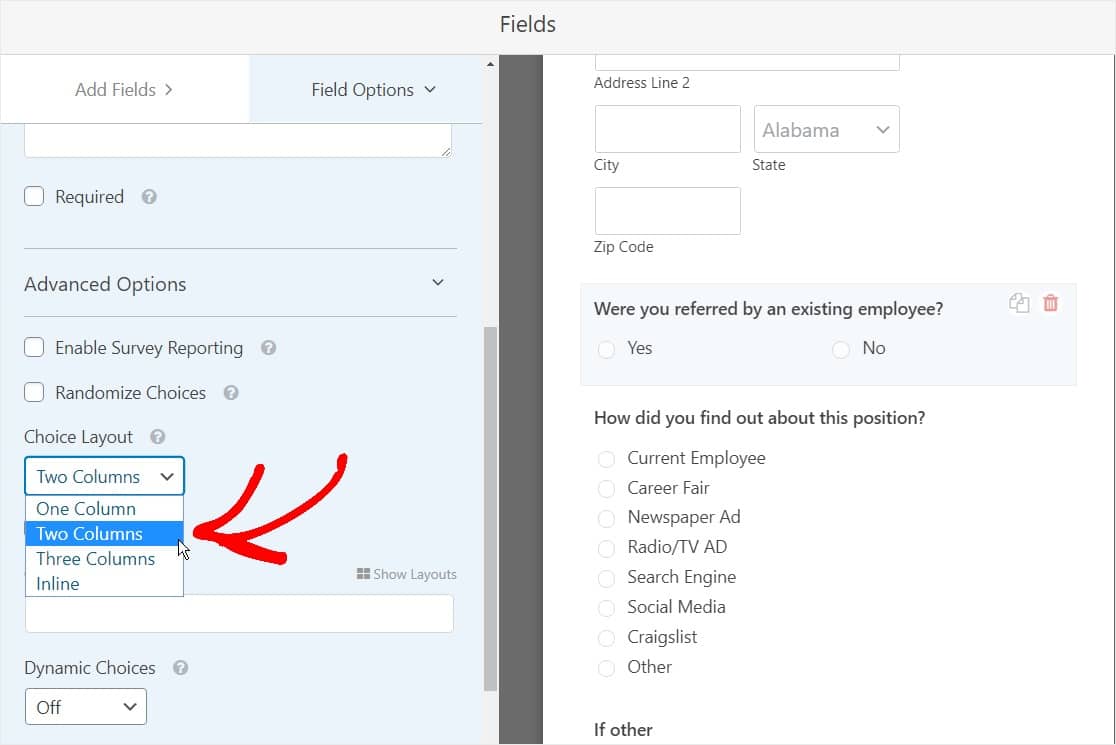Open the Alabama state dropdown
The width and height of the screenshot is (1116, 745).
tap(826, 130)
